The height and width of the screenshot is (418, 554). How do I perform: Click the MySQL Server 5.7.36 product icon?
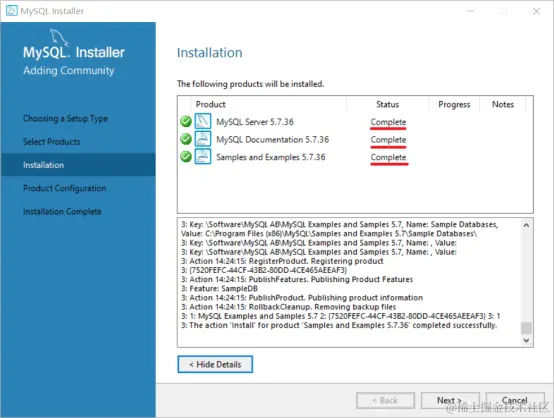(x=203, y=121)
